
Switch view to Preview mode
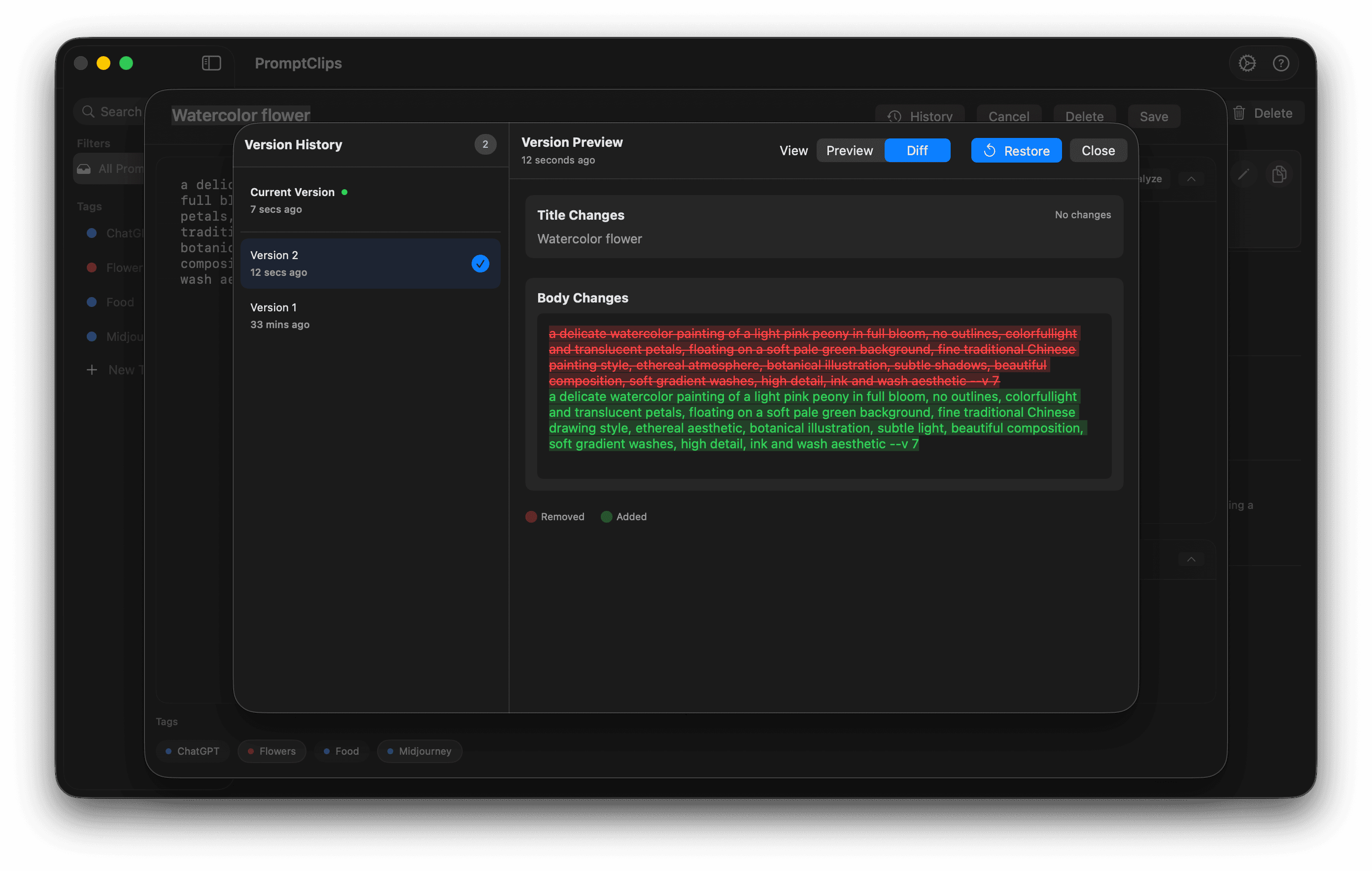[x=850, y=150]
